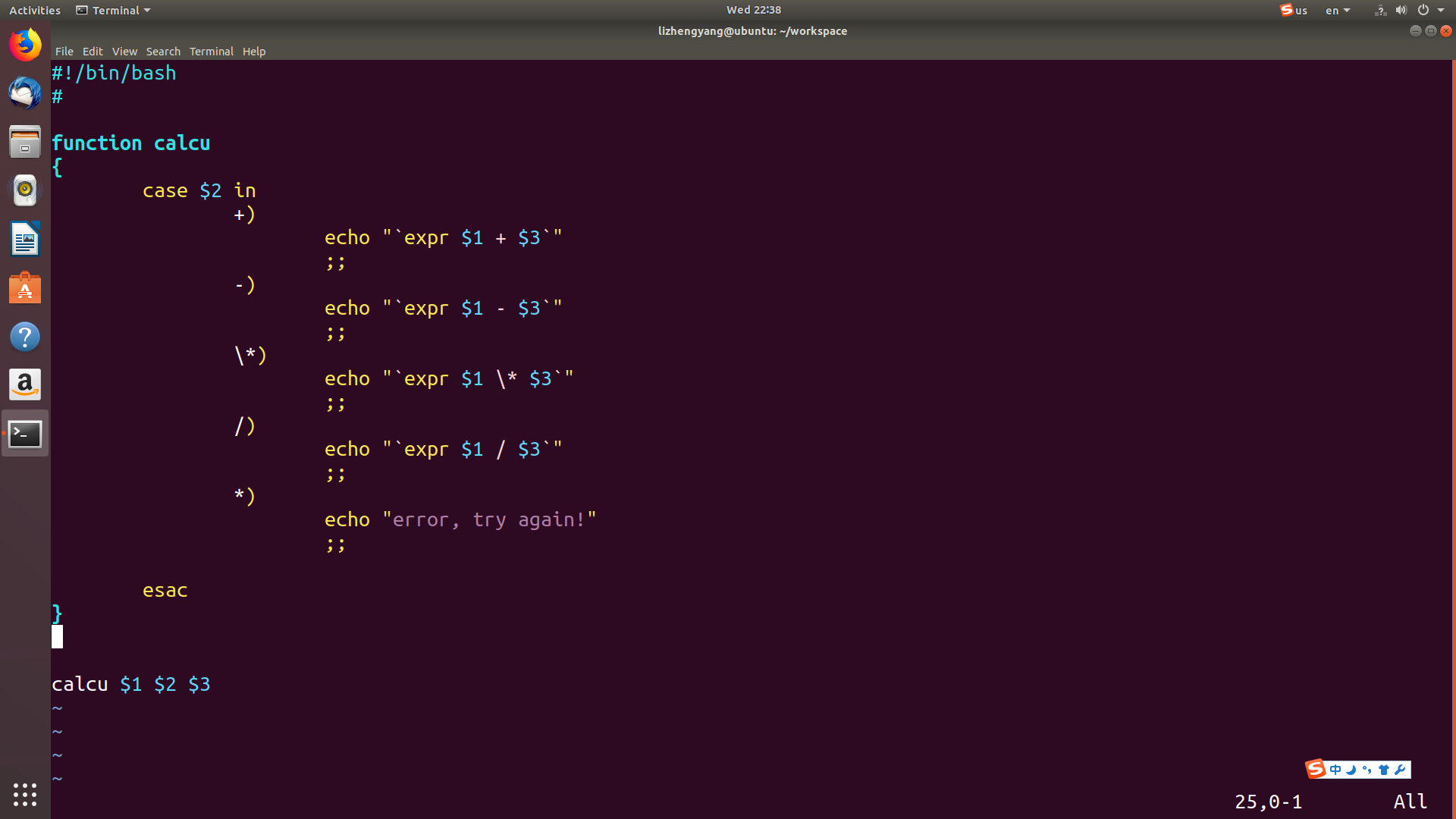This screenshot has height=819, width=1456.
Task: Click the '+)' case pattern
Action: tap(245, 215)
